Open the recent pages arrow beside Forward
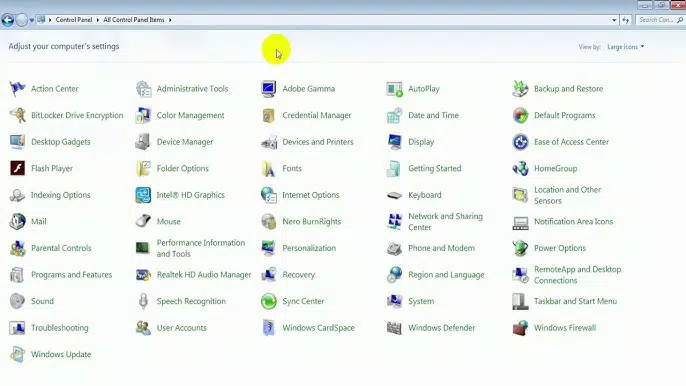Viewport: 686px width, 386px height. [32, 20]
